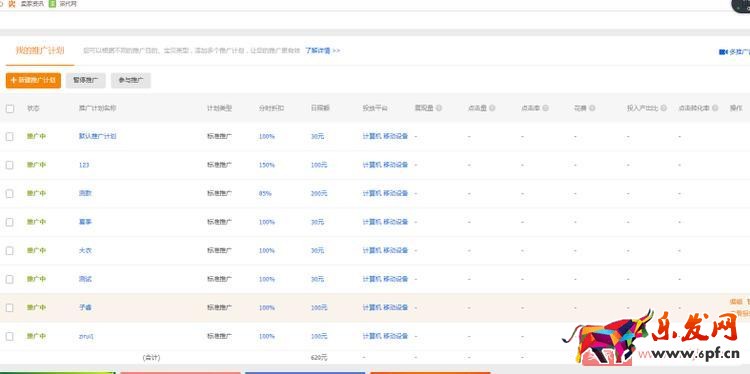
Task: Click the (合计) total row label
Action: pos(151,358)
